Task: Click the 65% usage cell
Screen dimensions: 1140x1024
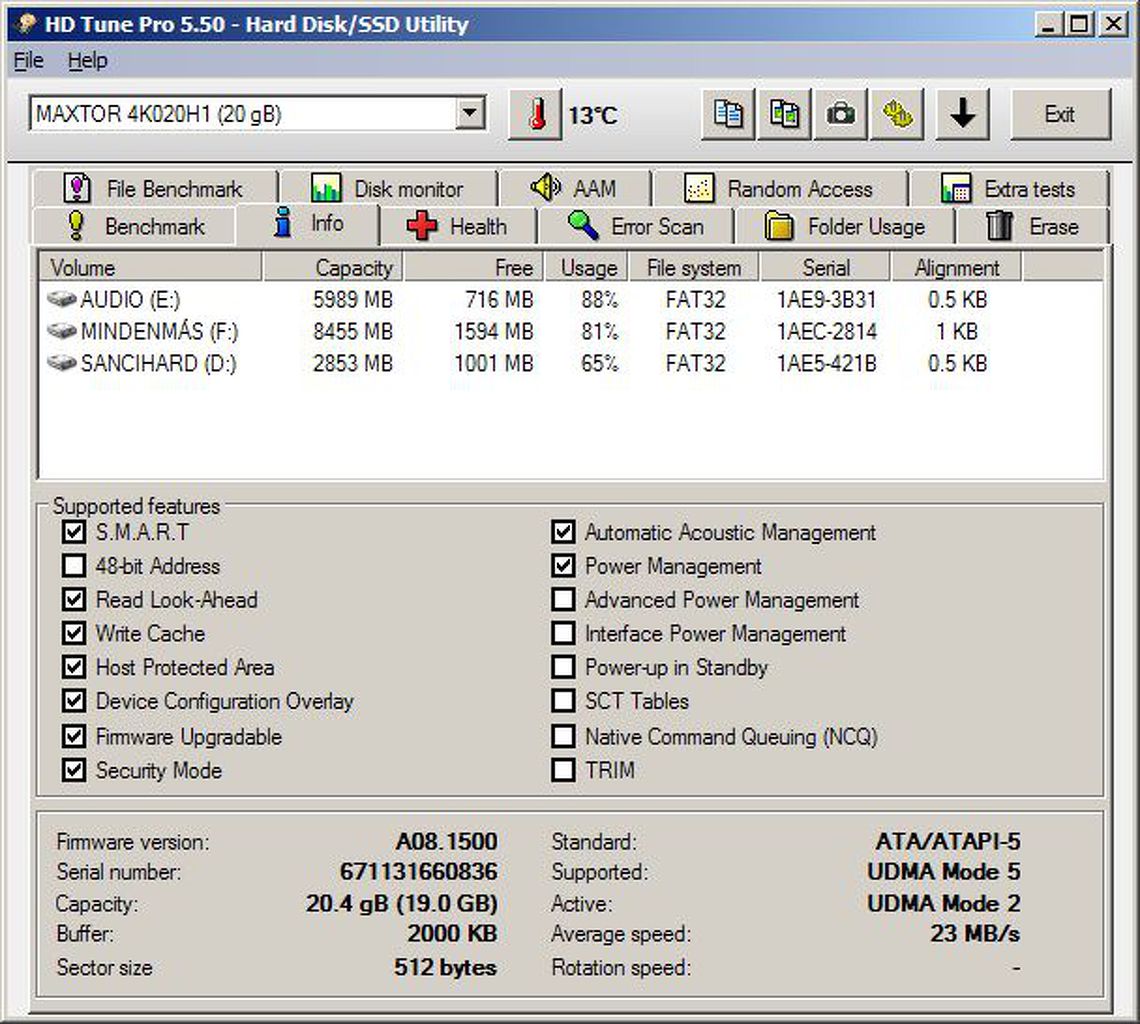Action: (599, 362)
